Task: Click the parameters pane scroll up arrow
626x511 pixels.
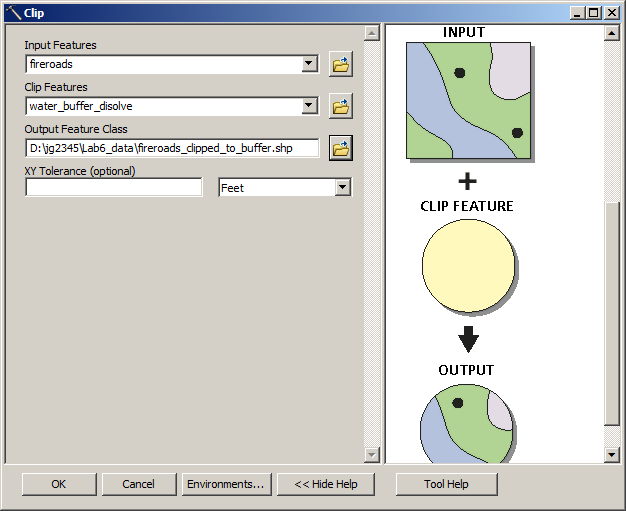Action: coord(372,32)
